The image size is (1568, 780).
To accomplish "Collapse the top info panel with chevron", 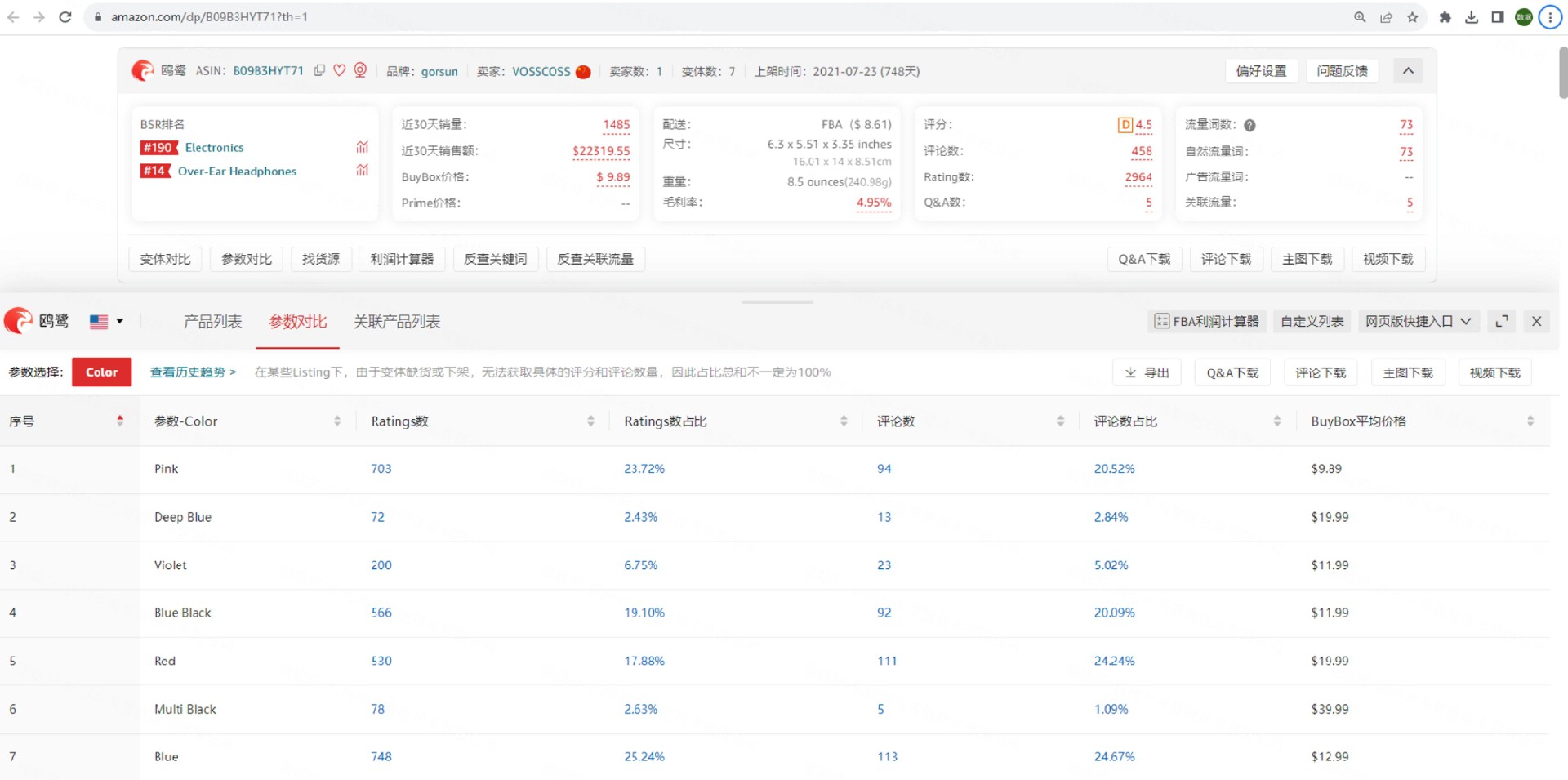I will [1408, 71].
